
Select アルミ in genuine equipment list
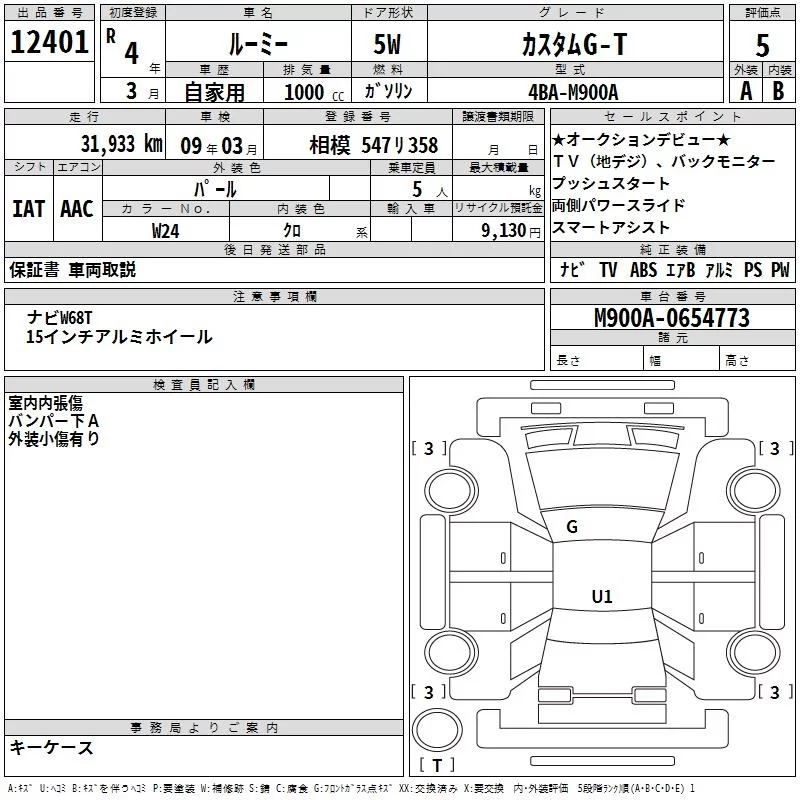point(719,269)
